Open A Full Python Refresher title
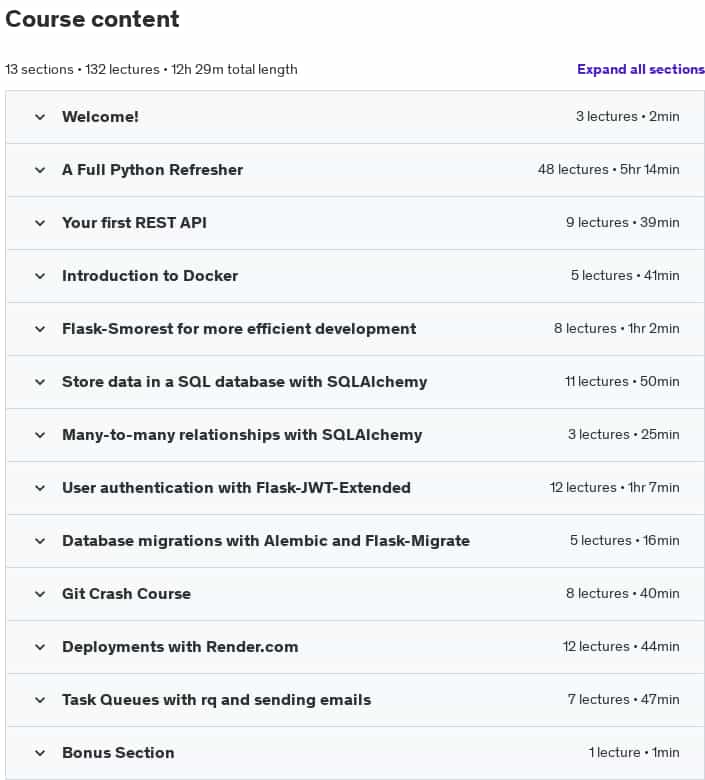The height and width of the screenshot is (780, 705). pos(152,170)
